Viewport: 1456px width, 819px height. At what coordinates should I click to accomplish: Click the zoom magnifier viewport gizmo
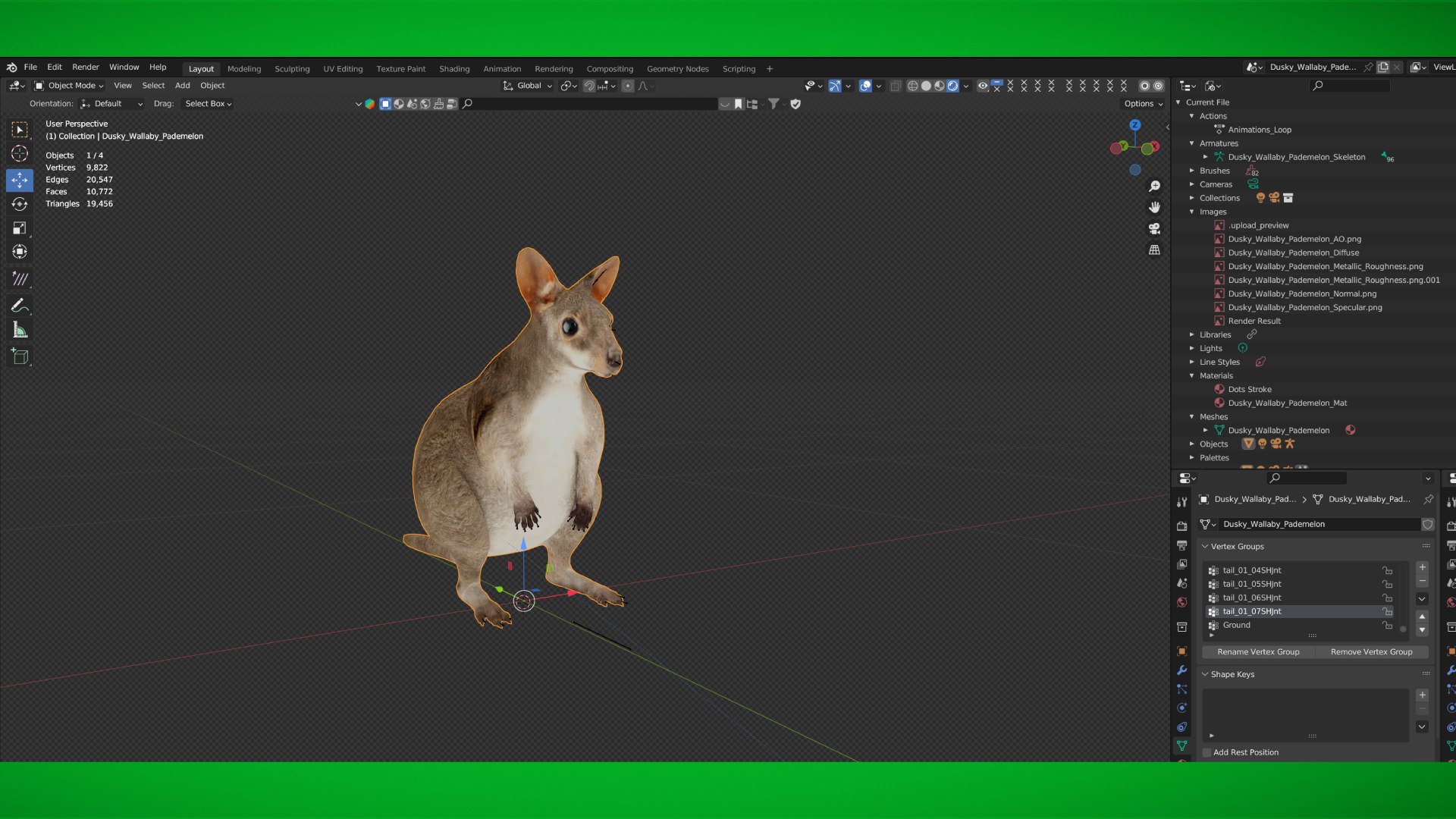1154,187
